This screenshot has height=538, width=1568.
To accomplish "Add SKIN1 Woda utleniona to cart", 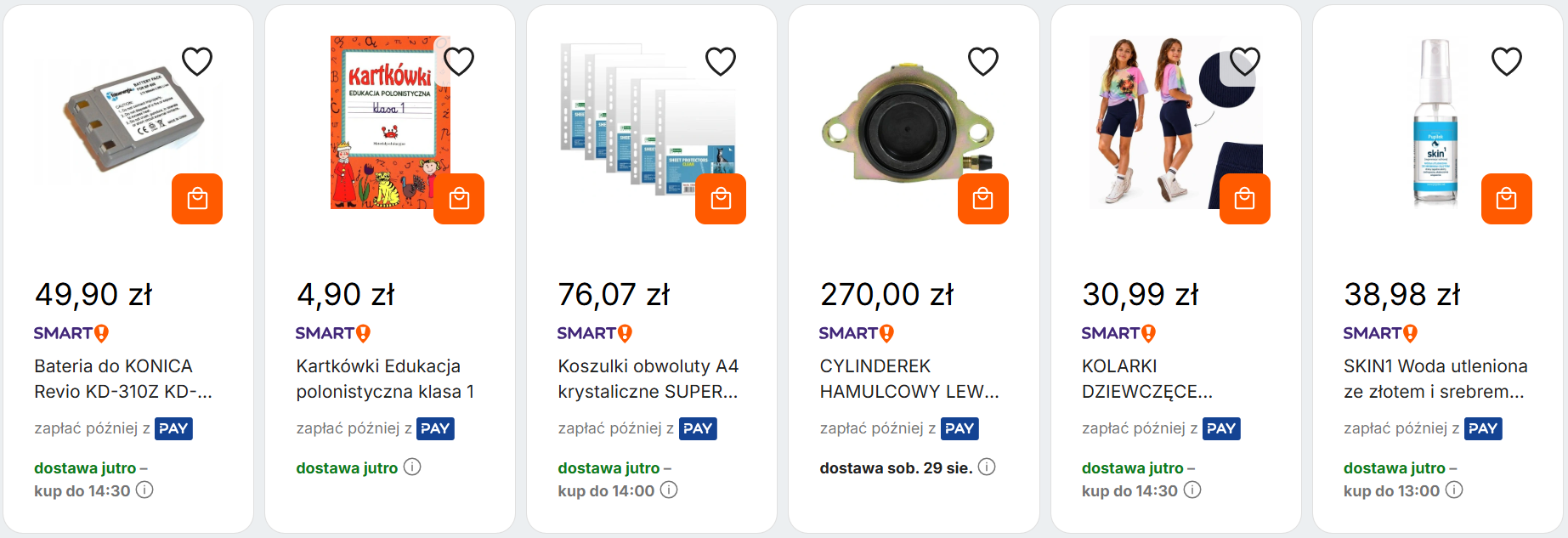I will pos(1507,199).
